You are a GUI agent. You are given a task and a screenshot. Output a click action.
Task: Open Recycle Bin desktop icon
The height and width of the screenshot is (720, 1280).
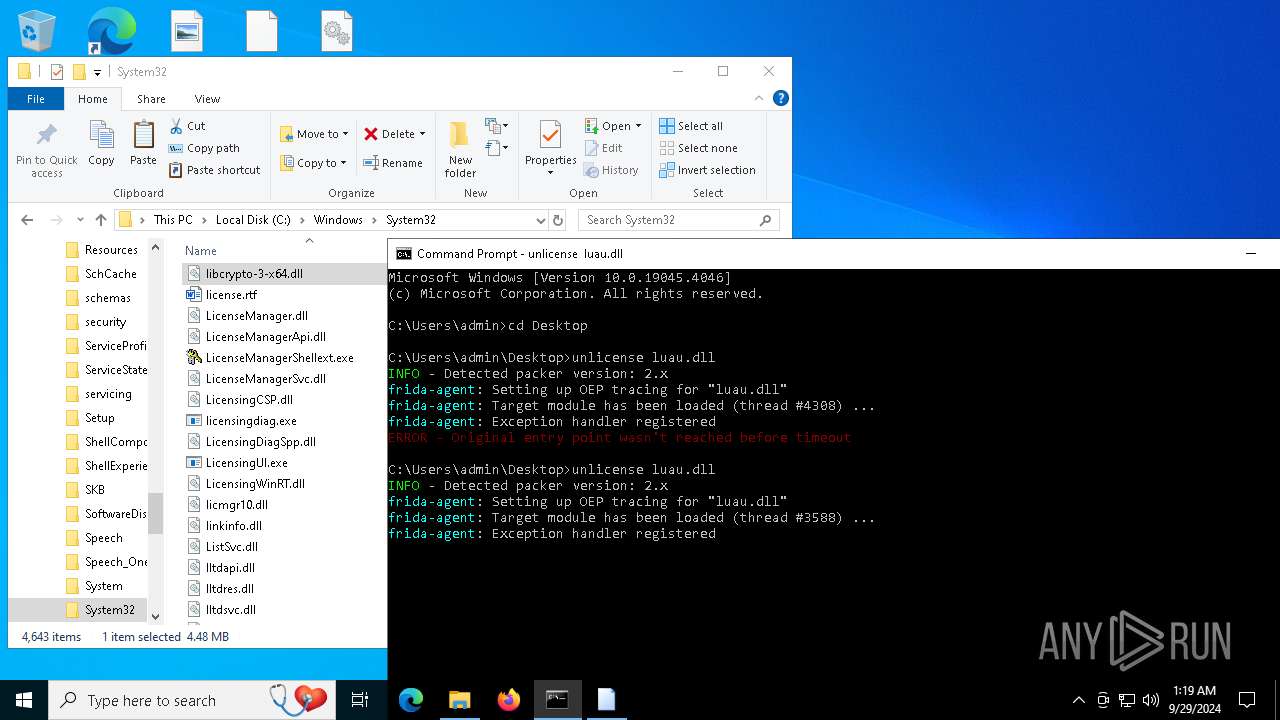tap(37, 30)
